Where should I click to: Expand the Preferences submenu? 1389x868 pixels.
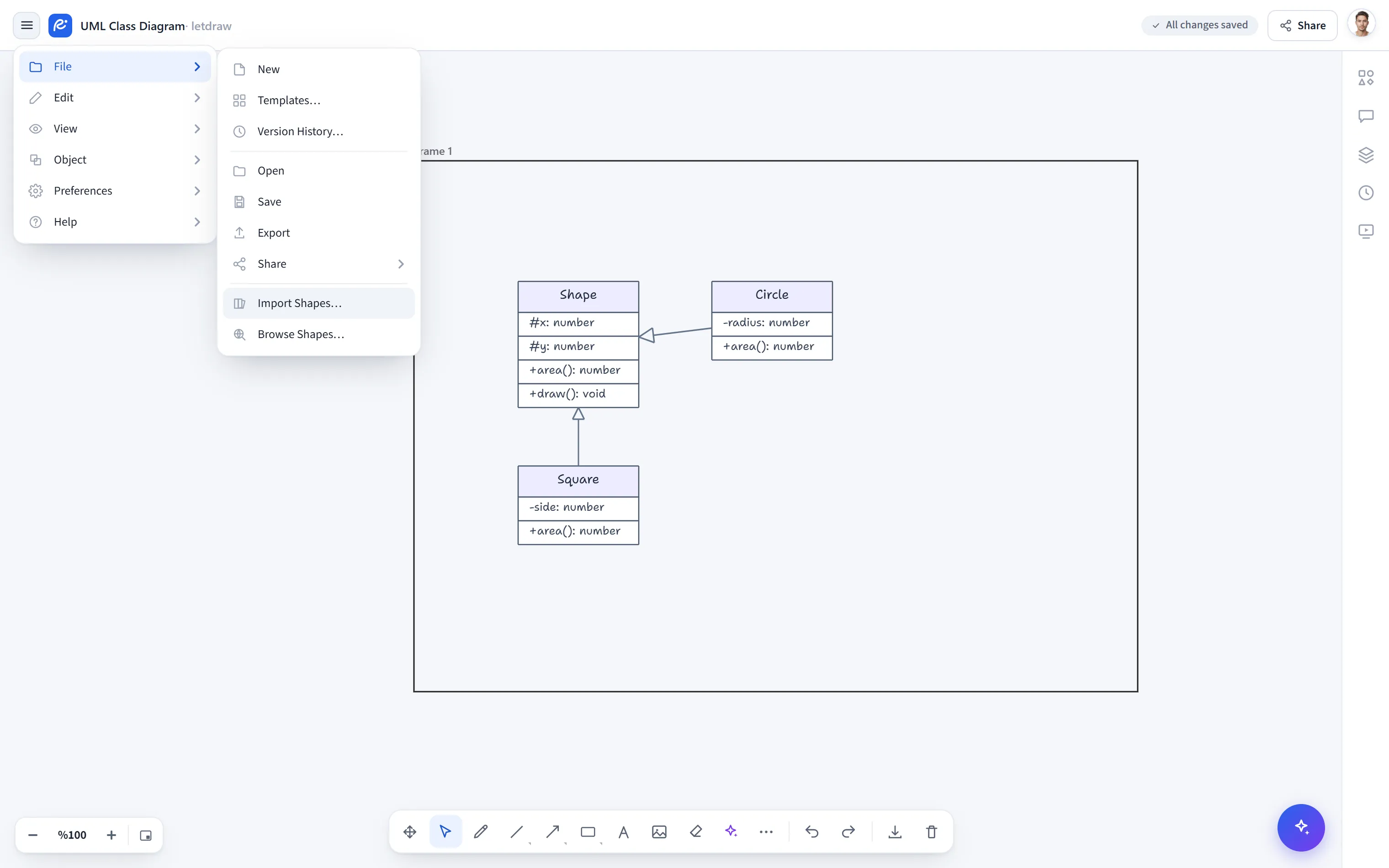click(115, 191)
